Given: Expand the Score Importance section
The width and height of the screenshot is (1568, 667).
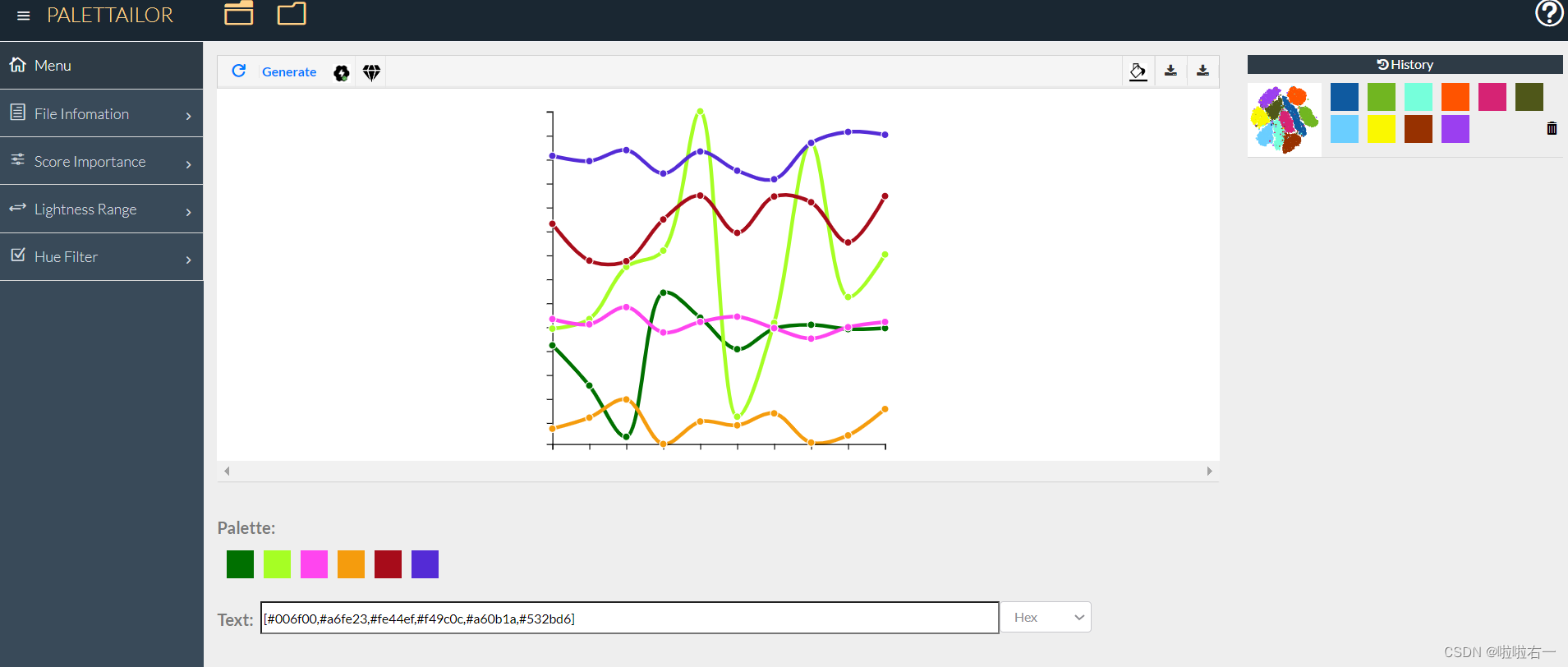Looking at the screenshot, I should point(101,161).
